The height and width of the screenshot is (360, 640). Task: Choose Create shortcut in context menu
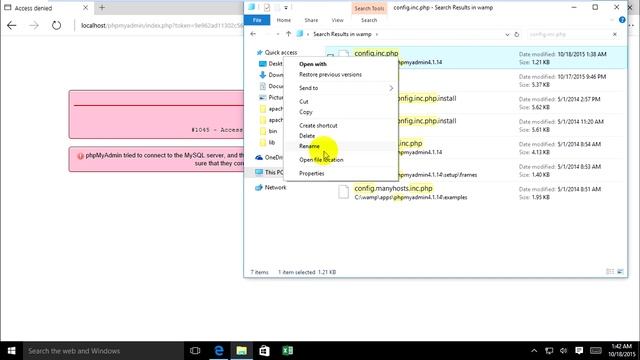click(x=318, y=126)
